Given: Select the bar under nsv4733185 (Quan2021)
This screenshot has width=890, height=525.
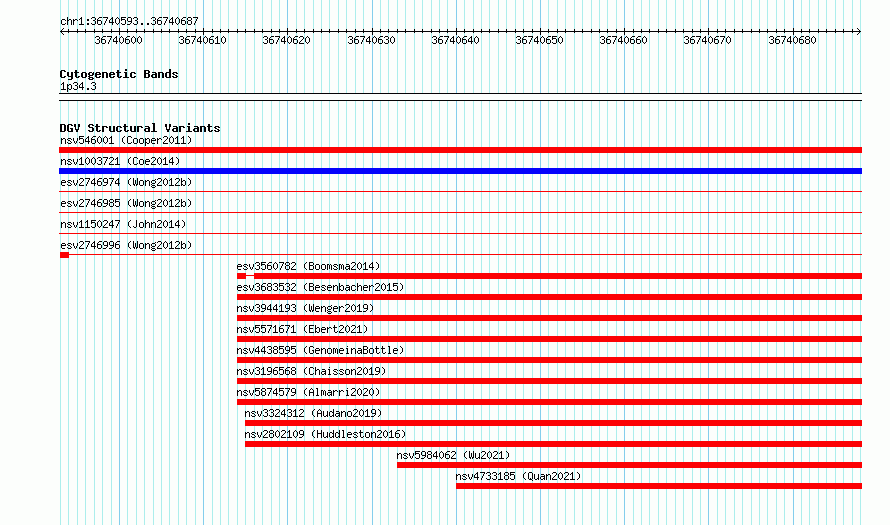Looking at the screenshot, I should pos(659,486).
